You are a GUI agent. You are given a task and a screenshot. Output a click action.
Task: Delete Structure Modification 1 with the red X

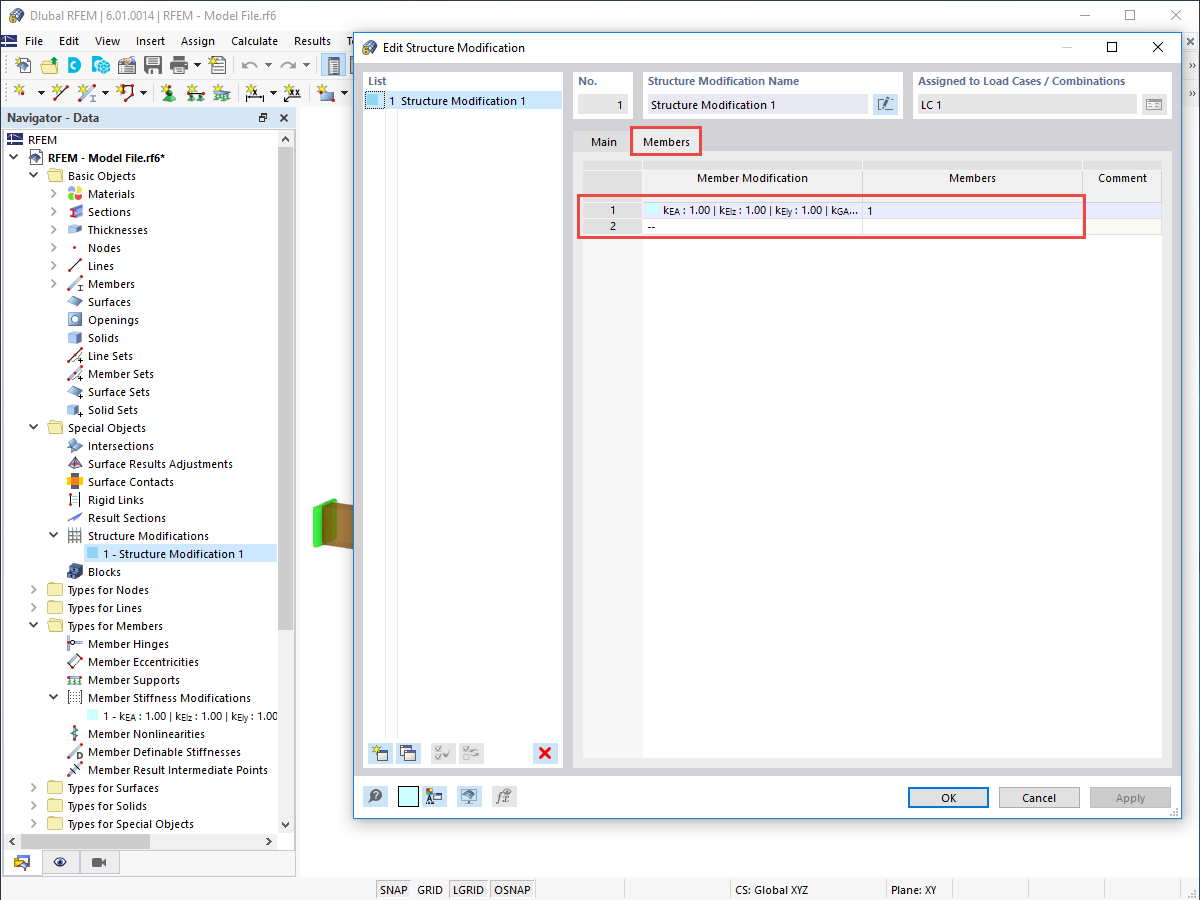[x=545, y=753]
